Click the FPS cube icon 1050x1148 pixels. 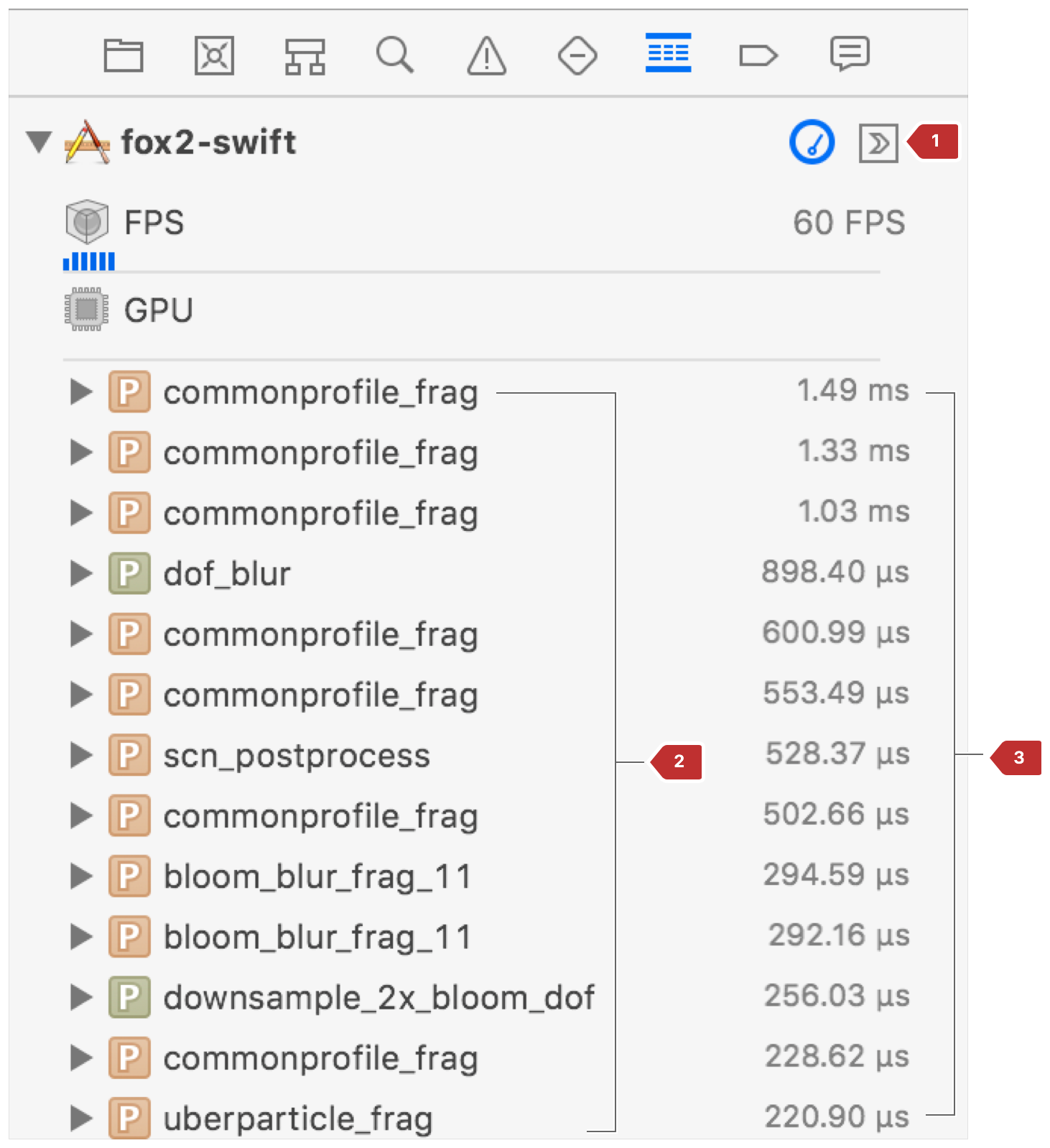click(87, 222)
